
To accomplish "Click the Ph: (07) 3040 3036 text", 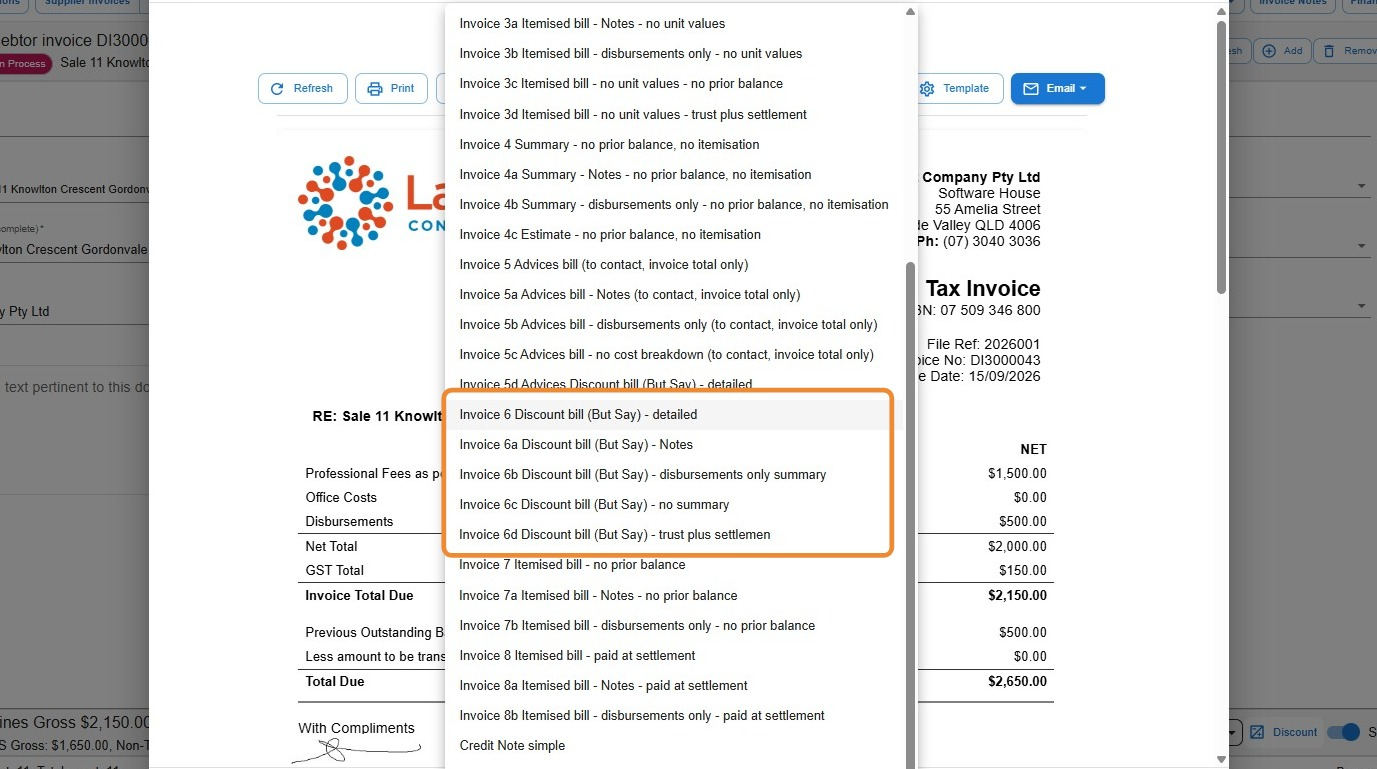I will click(x=978, y=241).
